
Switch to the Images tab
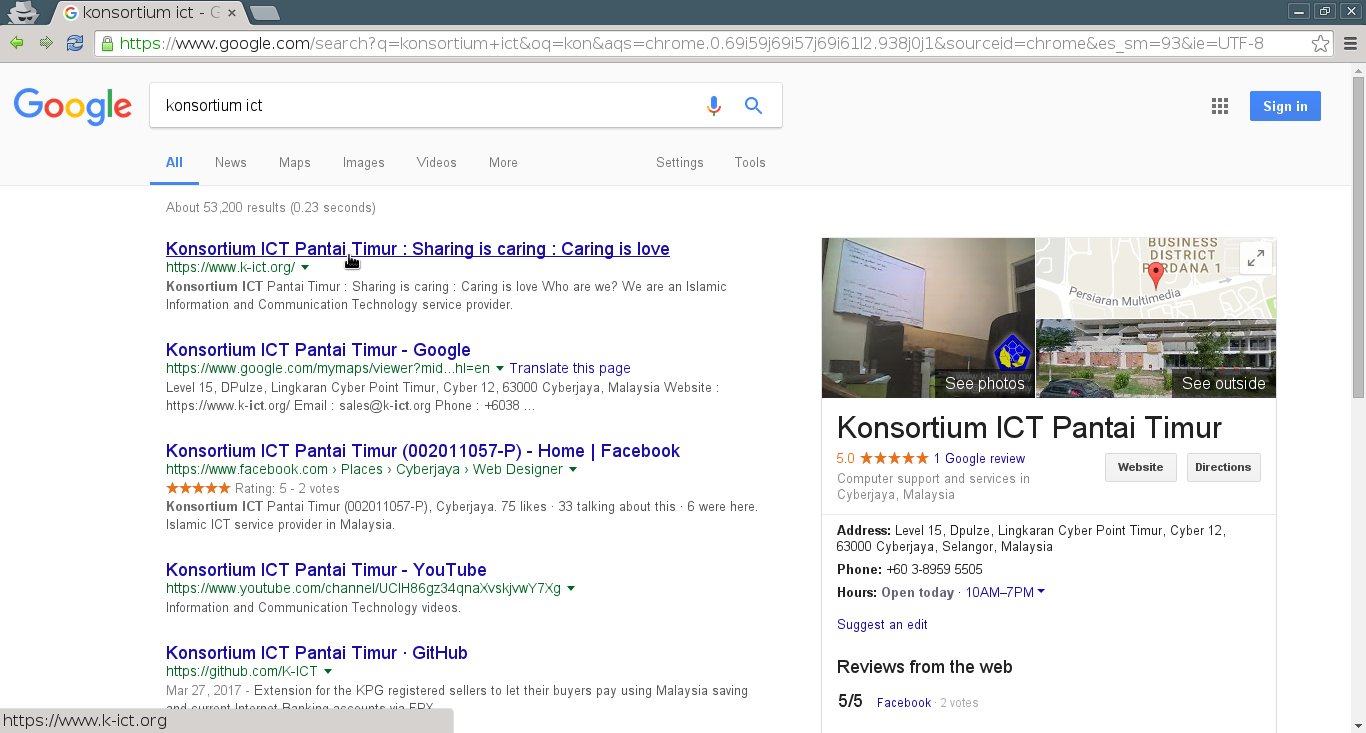pyautogui.click(x=363, y=162)
